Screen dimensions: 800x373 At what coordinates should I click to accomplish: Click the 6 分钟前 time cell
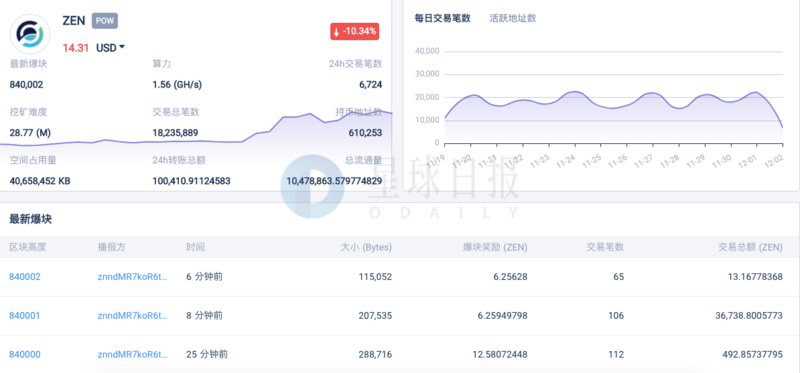pos(205,277)
